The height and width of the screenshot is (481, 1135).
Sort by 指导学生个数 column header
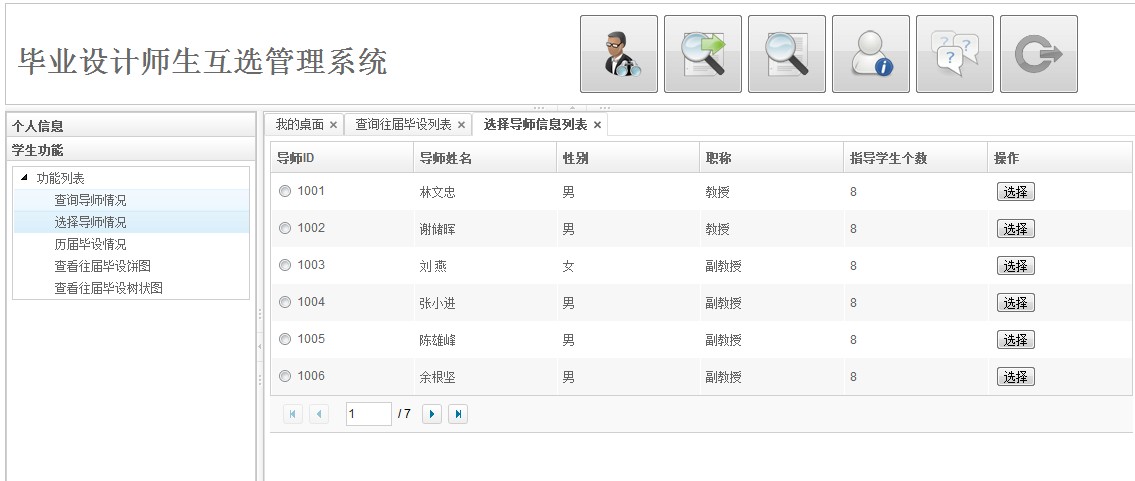(x=915, y=158)
